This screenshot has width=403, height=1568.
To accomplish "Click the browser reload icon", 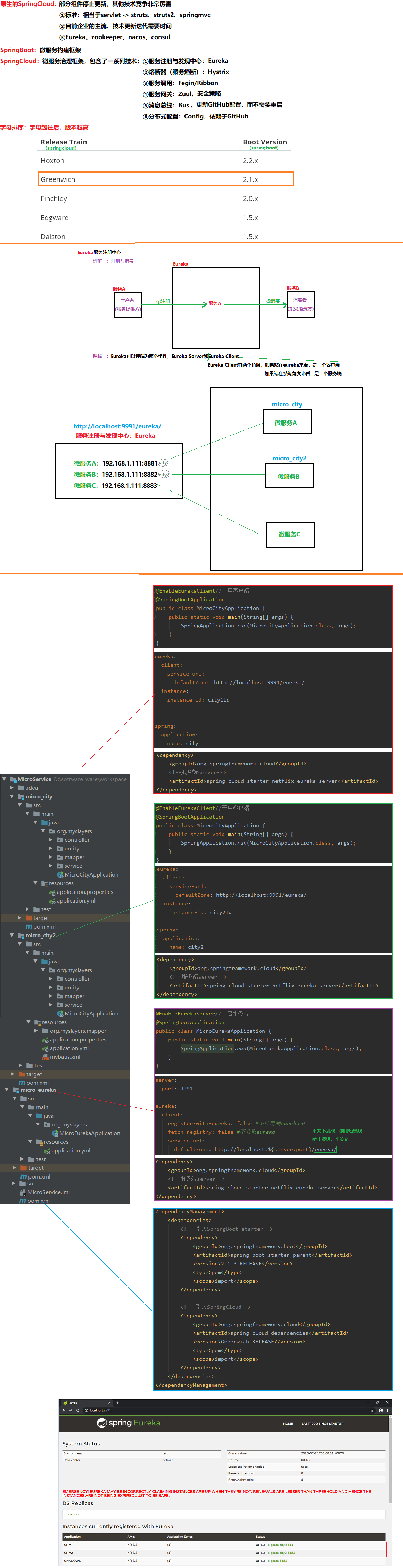I will [78, 1410].
